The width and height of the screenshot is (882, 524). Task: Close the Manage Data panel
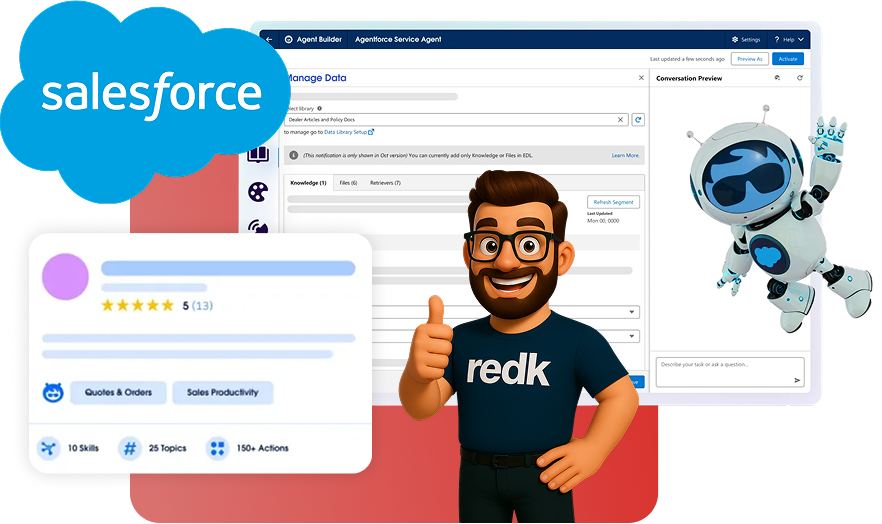pos(641,78)
